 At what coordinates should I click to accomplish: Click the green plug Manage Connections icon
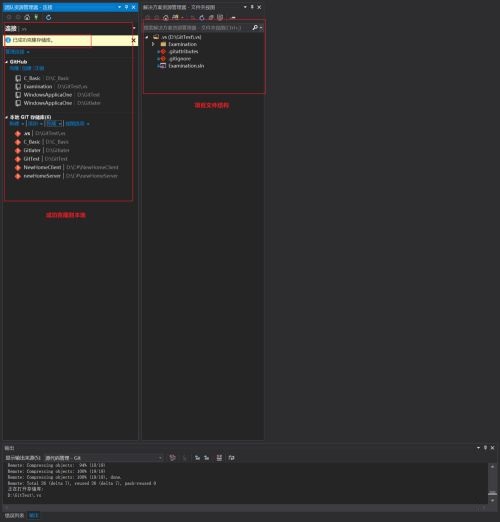pos(36,17)
